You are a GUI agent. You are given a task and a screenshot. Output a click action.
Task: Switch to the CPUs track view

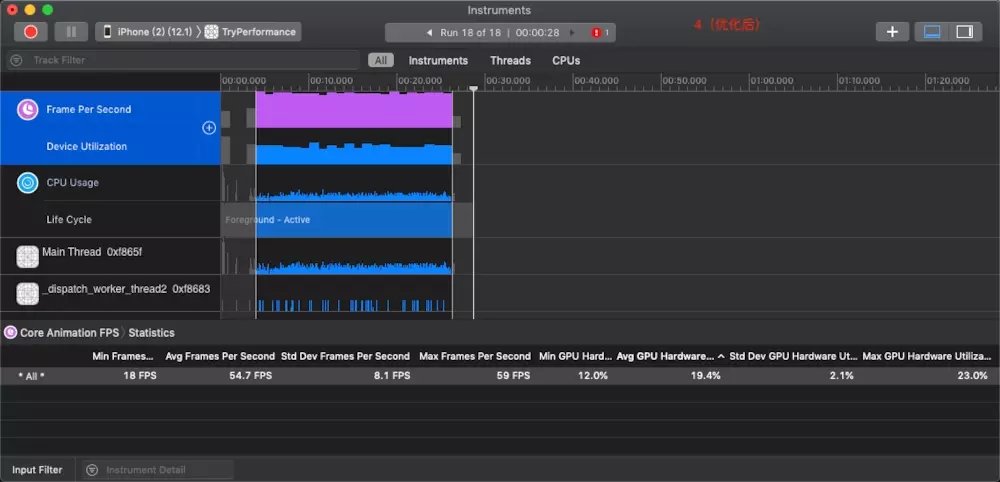click(x=566, y=61)
